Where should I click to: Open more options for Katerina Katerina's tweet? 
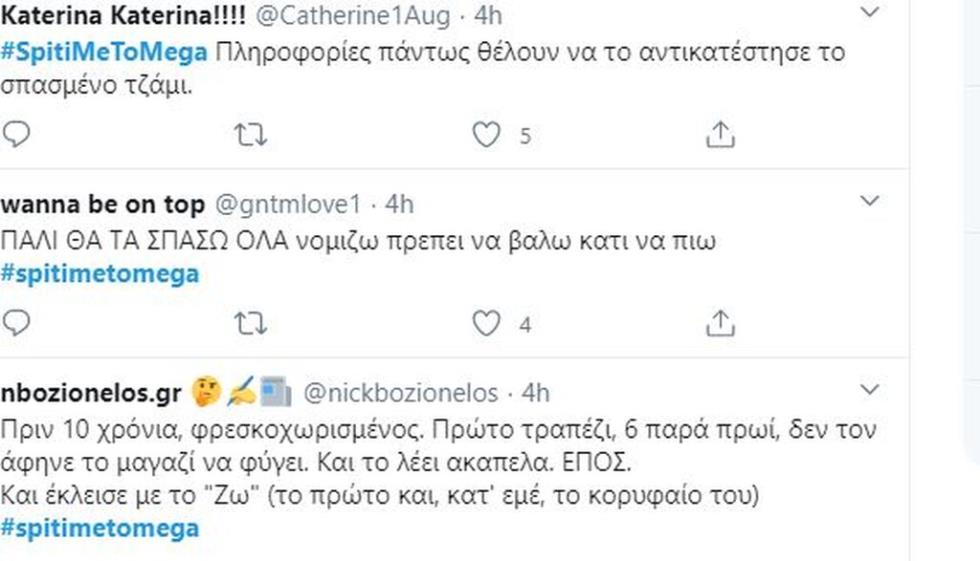871,13
